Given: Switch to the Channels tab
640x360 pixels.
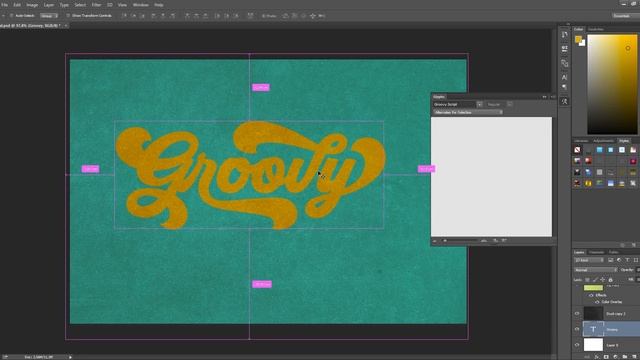Looking at the screenshot, I should coord(596,252).
